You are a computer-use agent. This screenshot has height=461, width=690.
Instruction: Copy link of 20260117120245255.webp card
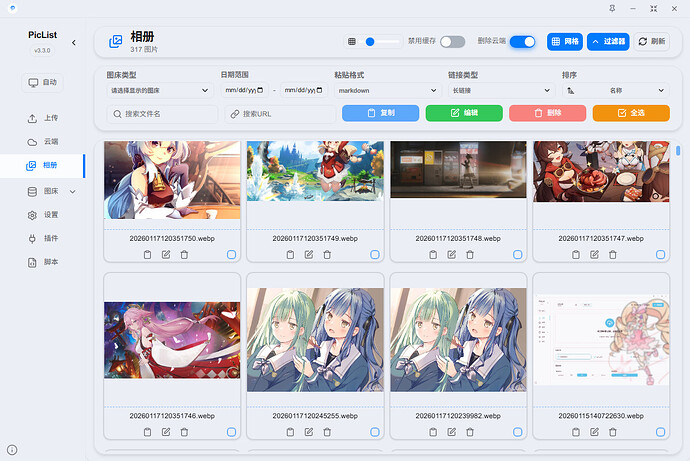[290, 432]
